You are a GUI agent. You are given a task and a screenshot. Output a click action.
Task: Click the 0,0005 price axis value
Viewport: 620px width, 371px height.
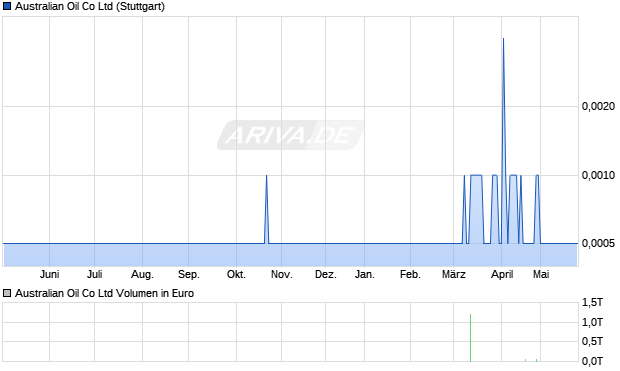598,243
